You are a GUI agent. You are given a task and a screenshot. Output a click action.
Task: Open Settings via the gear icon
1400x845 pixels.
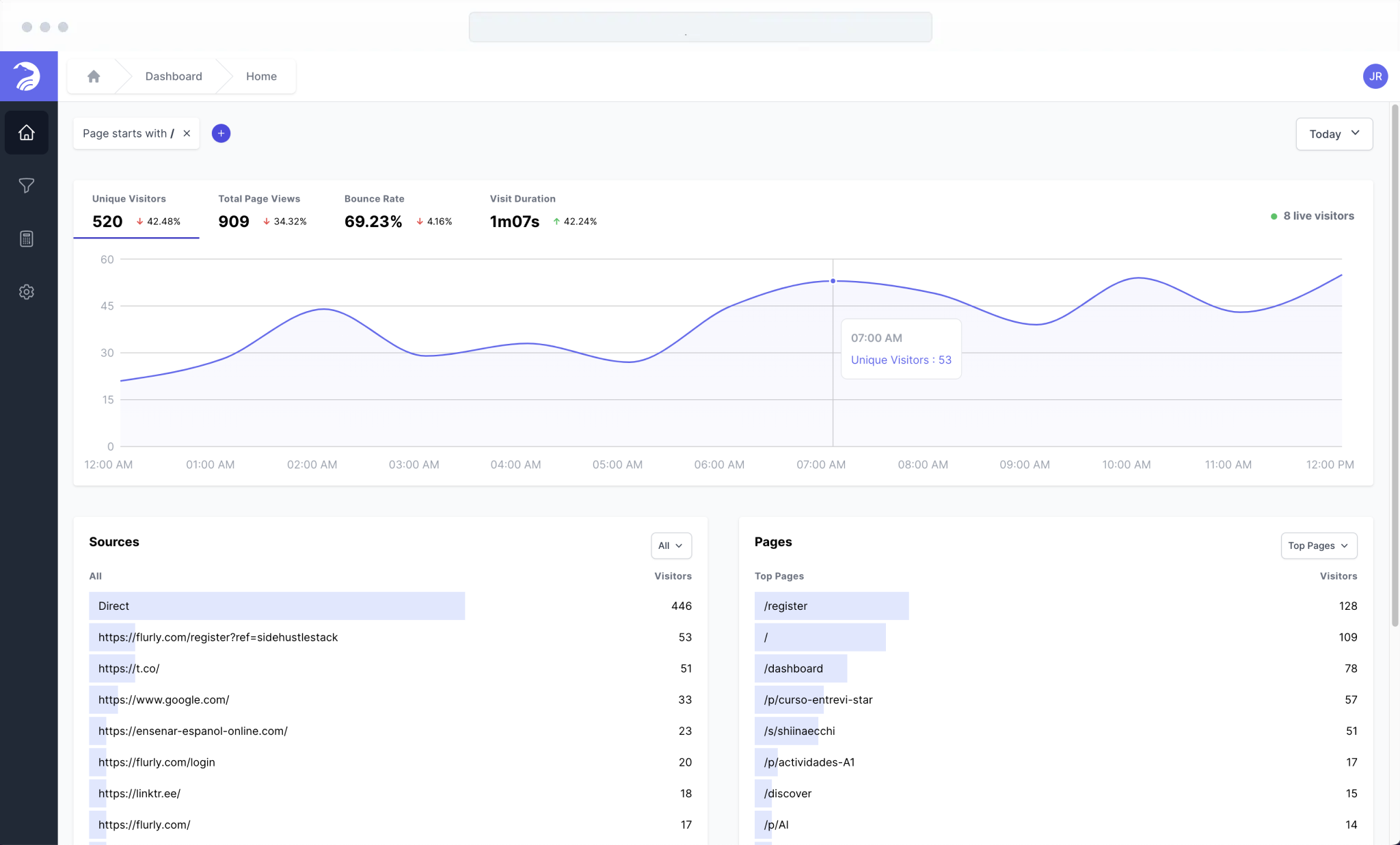27,292
